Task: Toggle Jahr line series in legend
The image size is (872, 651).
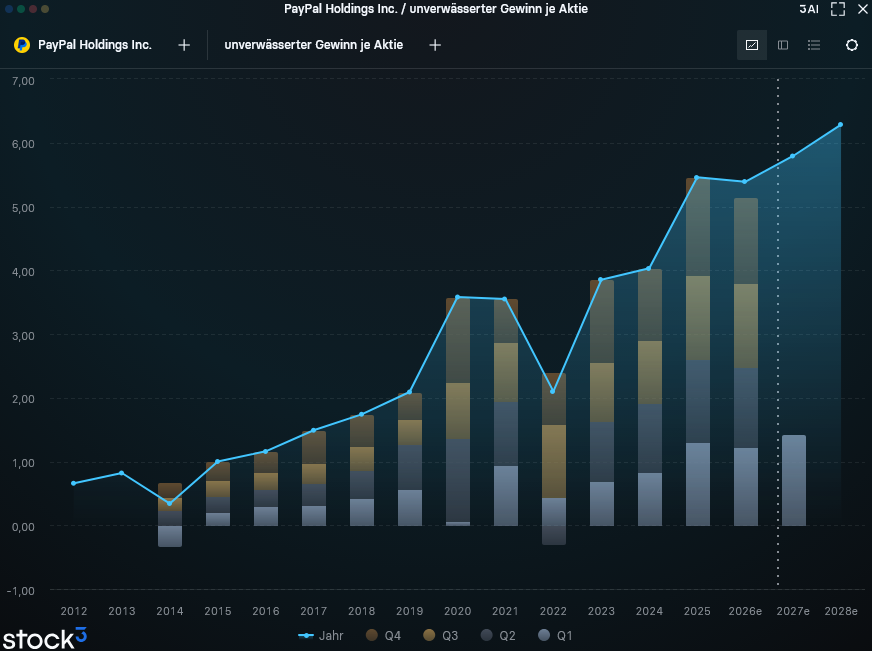Action: coord(321,635)
